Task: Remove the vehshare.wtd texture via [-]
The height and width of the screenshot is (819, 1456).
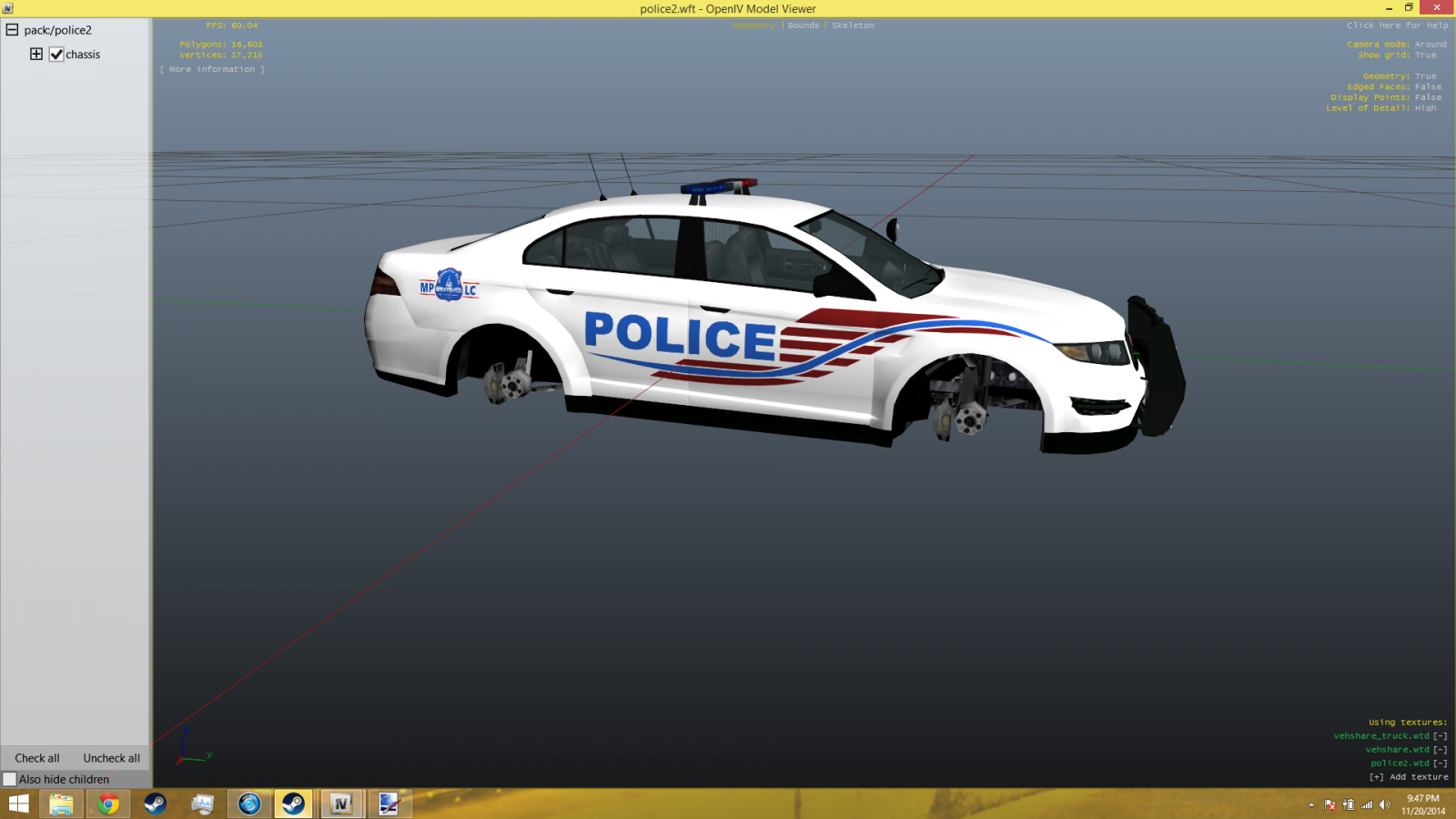Action: click(1440, 750)
